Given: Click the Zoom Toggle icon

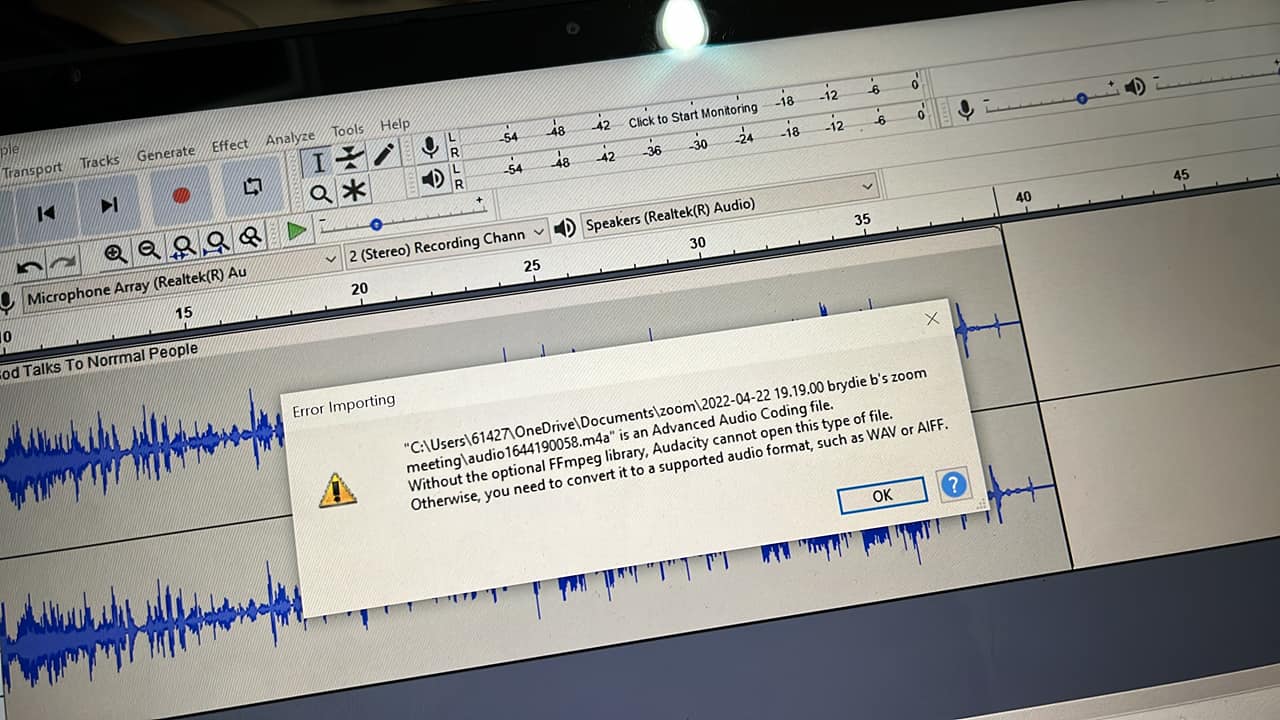Looking at the screenshot, I should 250,238.
